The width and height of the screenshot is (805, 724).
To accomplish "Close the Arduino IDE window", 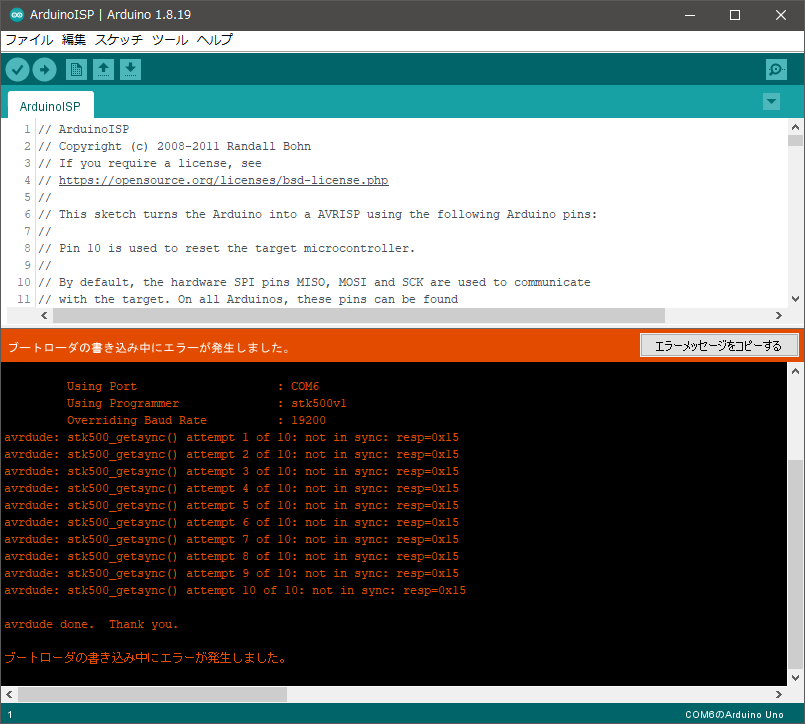I will 780,15.
